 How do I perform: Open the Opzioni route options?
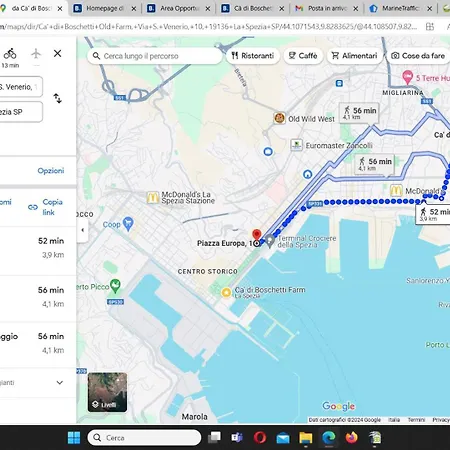click(51, 171)
